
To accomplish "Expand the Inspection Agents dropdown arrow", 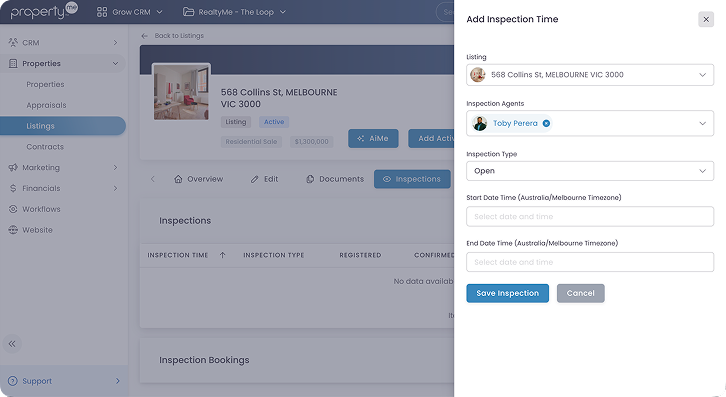I will [702, 123].
